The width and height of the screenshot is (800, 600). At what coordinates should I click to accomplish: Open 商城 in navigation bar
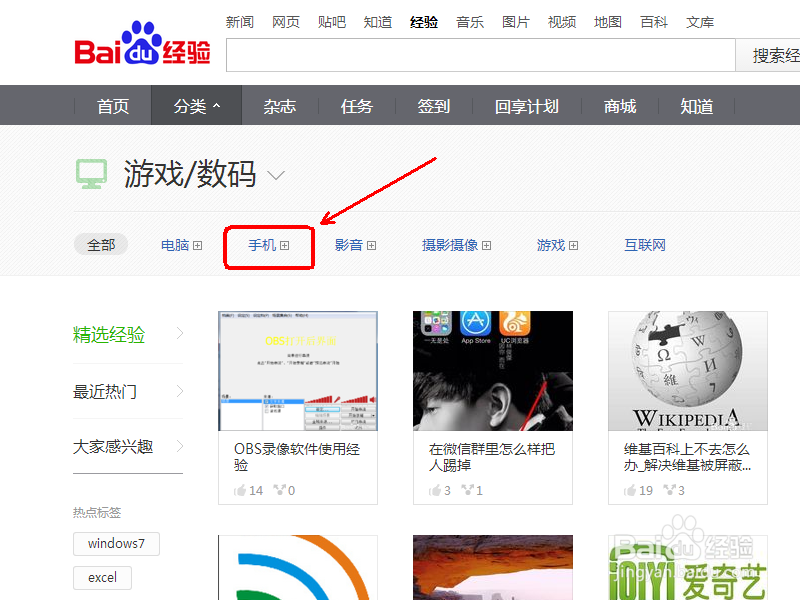pyautogui.click(x=620, y=106)
